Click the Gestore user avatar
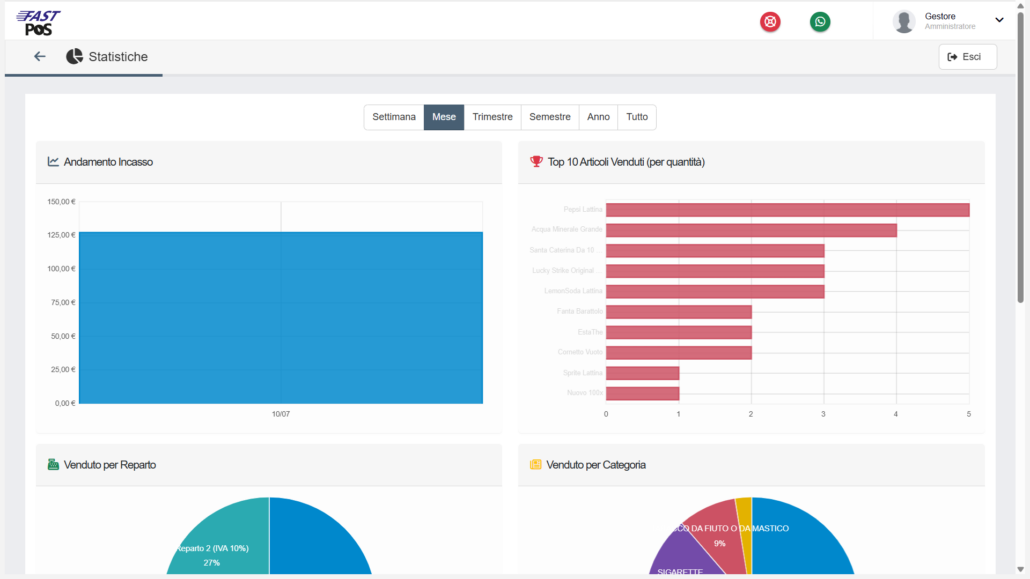This screenshot has width=1030, height=579. 904,22
